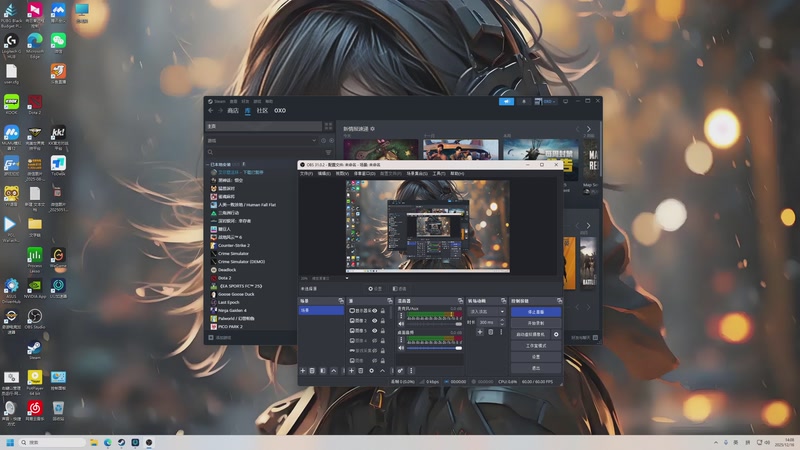Screen dimensions: 800x450
Task: Open OBS Settings button in Controls
Action: 536,357
